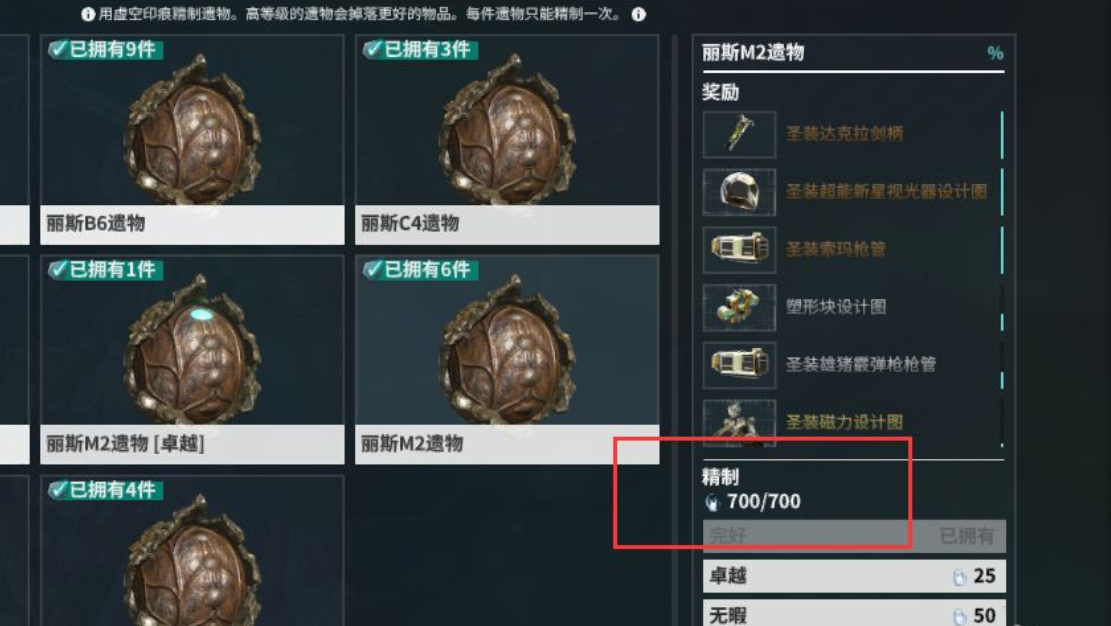Click the 塑形块设计图 forma icon
This screenshot has height=626, width=1111.
pyautogui.click(x=739, y=308)
